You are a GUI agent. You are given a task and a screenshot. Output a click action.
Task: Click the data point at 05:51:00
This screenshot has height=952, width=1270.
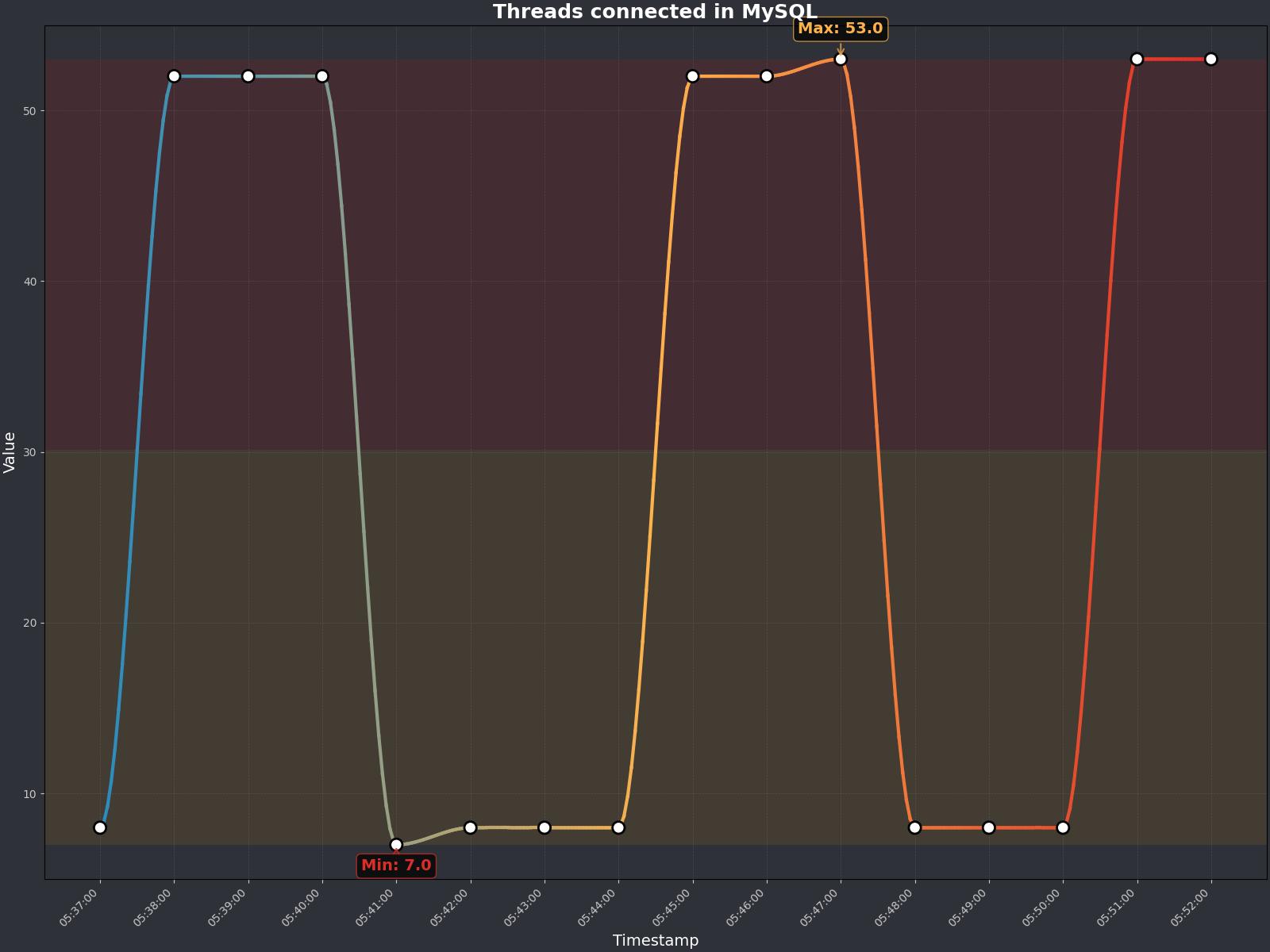point(1137,59)
